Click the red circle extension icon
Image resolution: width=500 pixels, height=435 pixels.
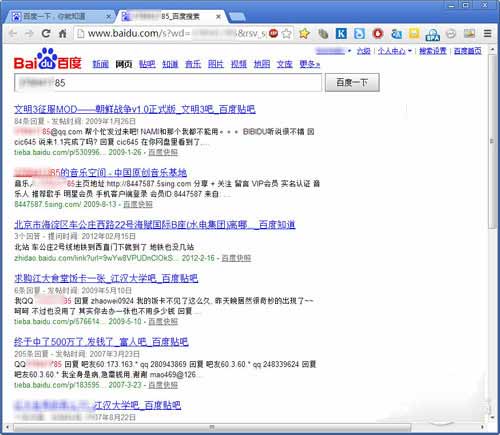click(x=378, y=33)
